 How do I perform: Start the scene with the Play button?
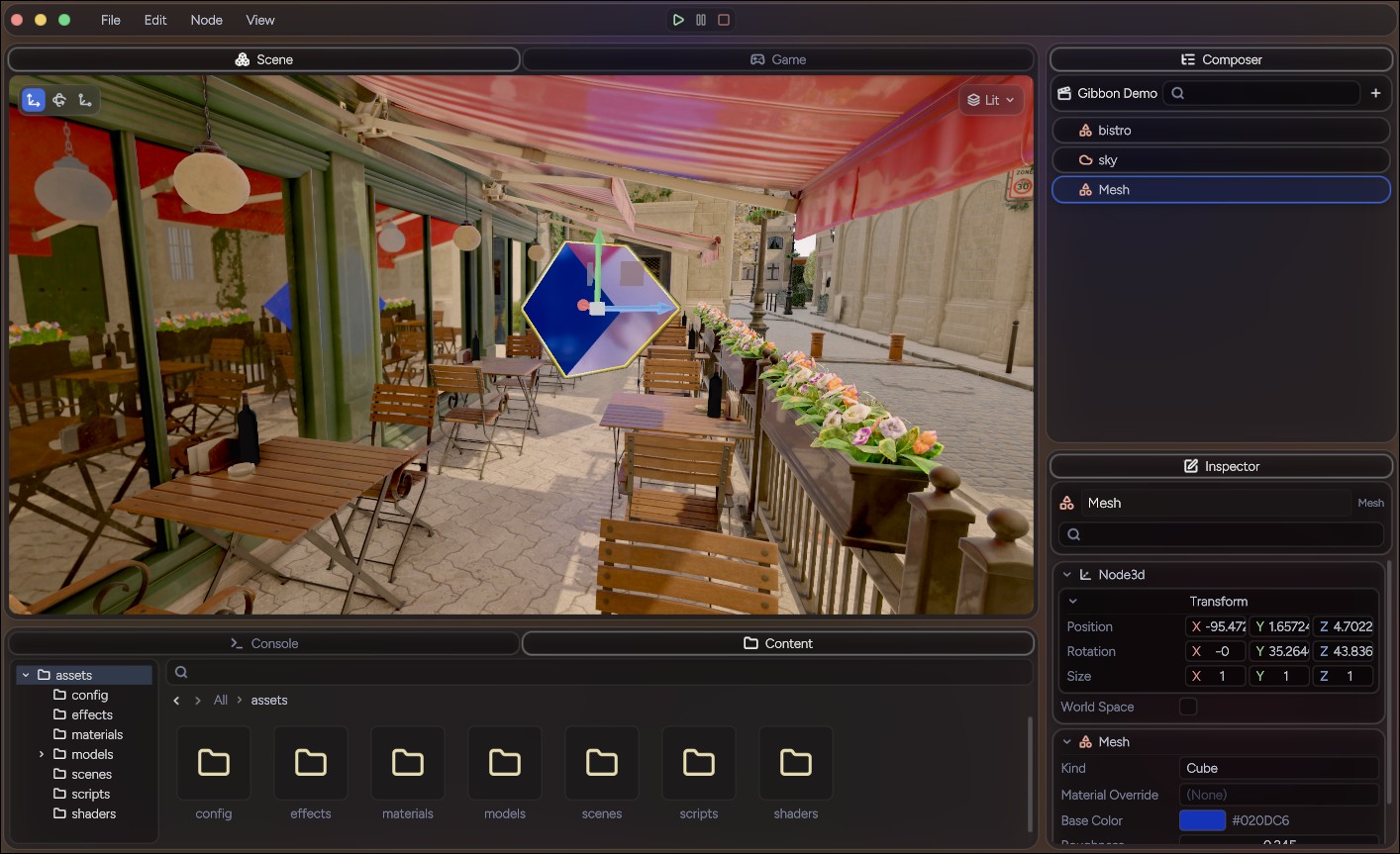click(x=678, y=20)
